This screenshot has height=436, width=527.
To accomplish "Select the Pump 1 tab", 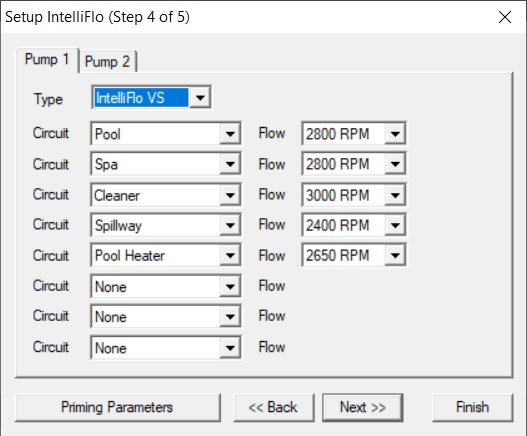I will click(x=47, y=60).
